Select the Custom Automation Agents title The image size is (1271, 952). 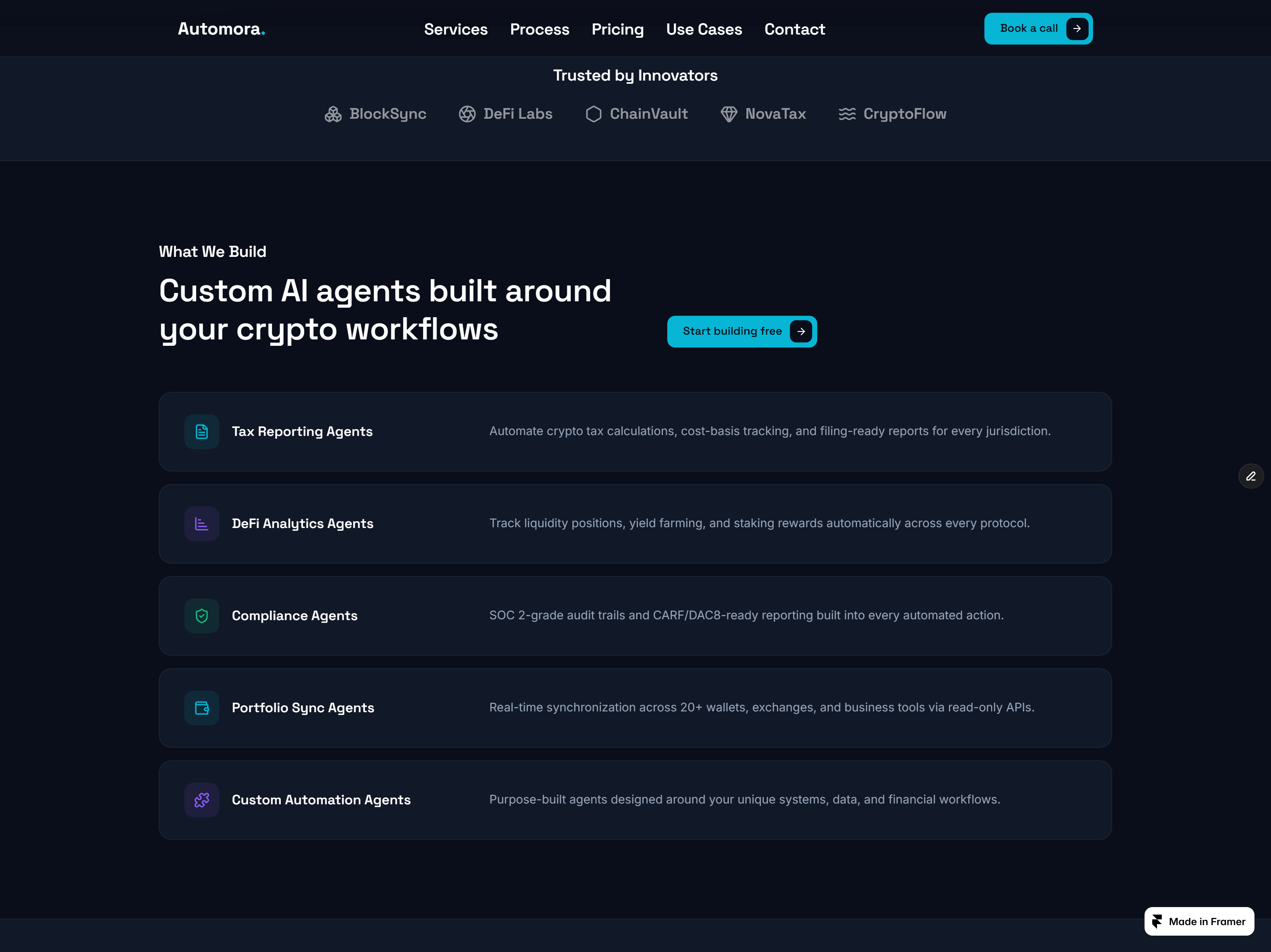[x=321, y=800]
